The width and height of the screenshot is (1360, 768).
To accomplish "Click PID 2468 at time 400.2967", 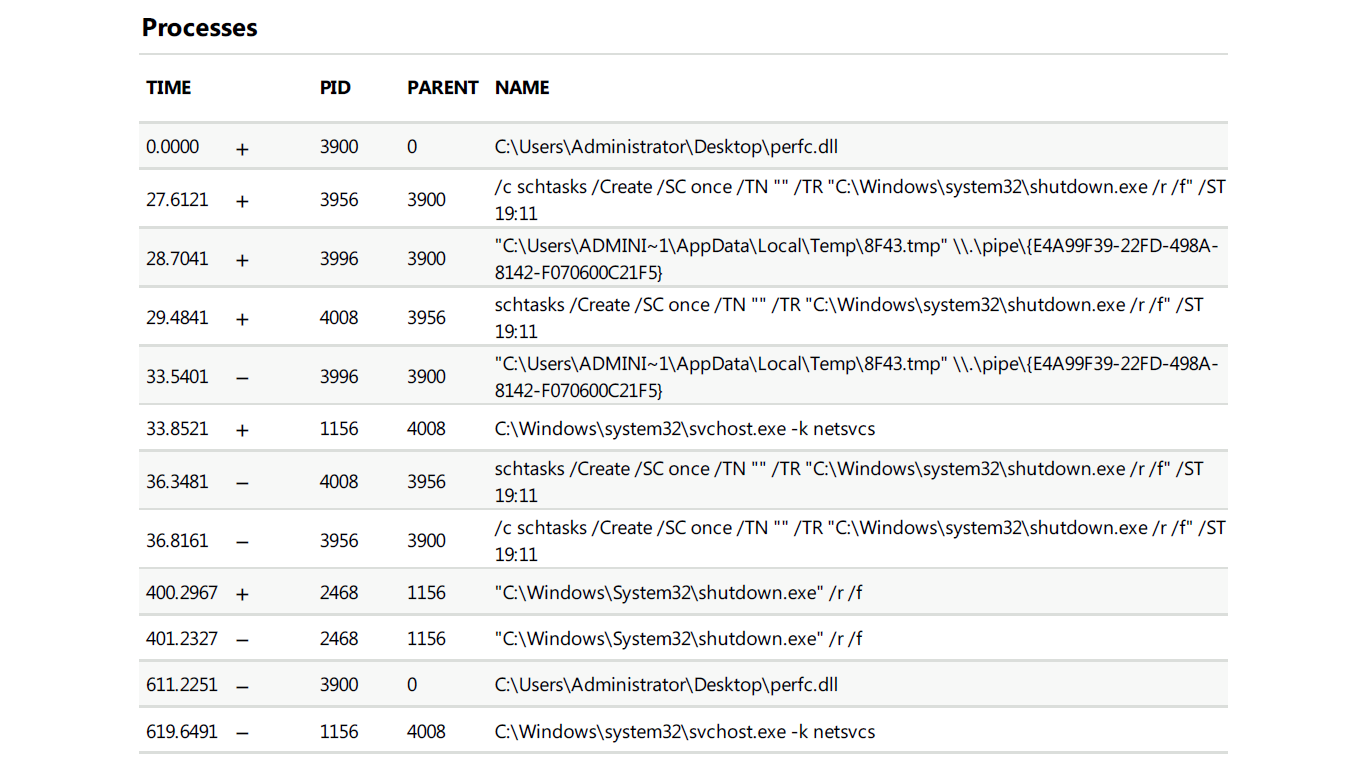I will [x=339, y=593].
